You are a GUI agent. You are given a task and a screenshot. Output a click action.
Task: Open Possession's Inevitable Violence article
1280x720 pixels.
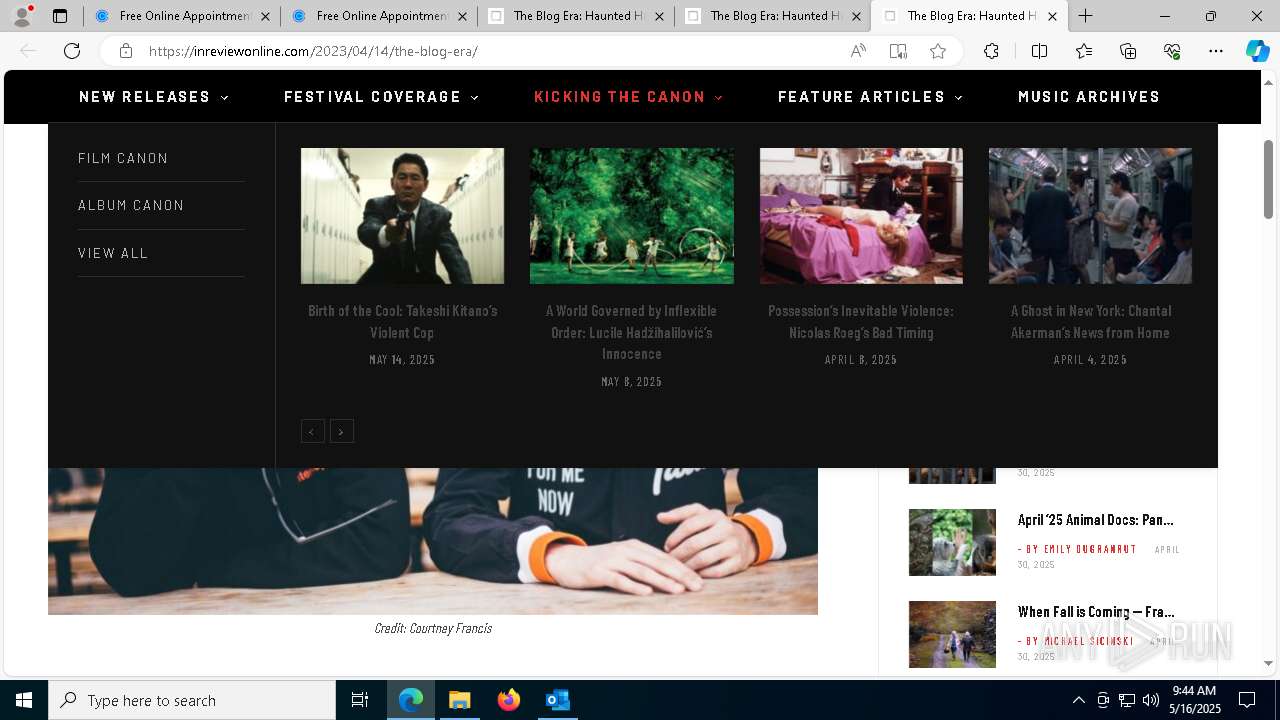[x=861, y=322]
